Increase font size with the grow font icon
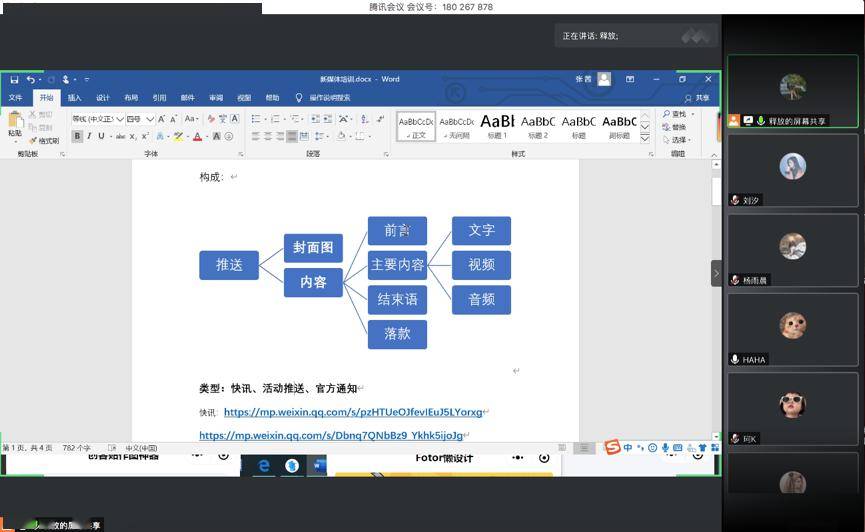The height and width of the screenshot is (532, 865). [162, 119]
